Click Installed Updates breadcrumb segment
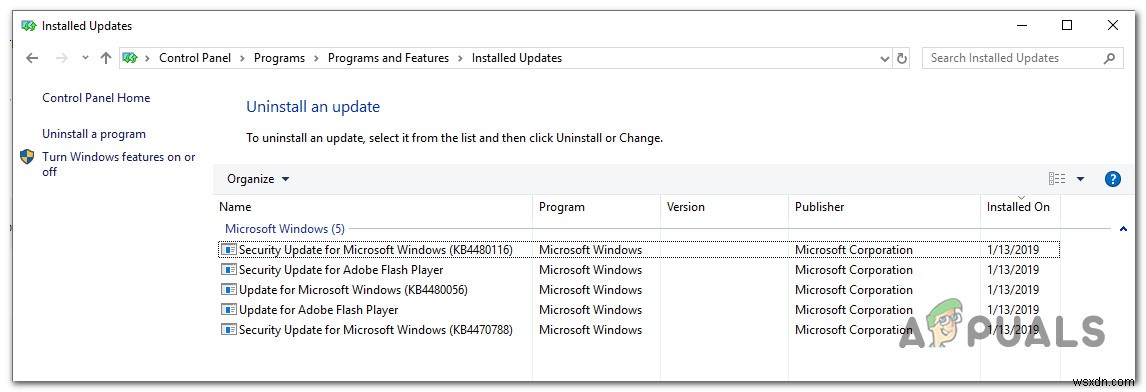Image resolution: width=1146 pixels, height=392 pixels. point(517,58)
